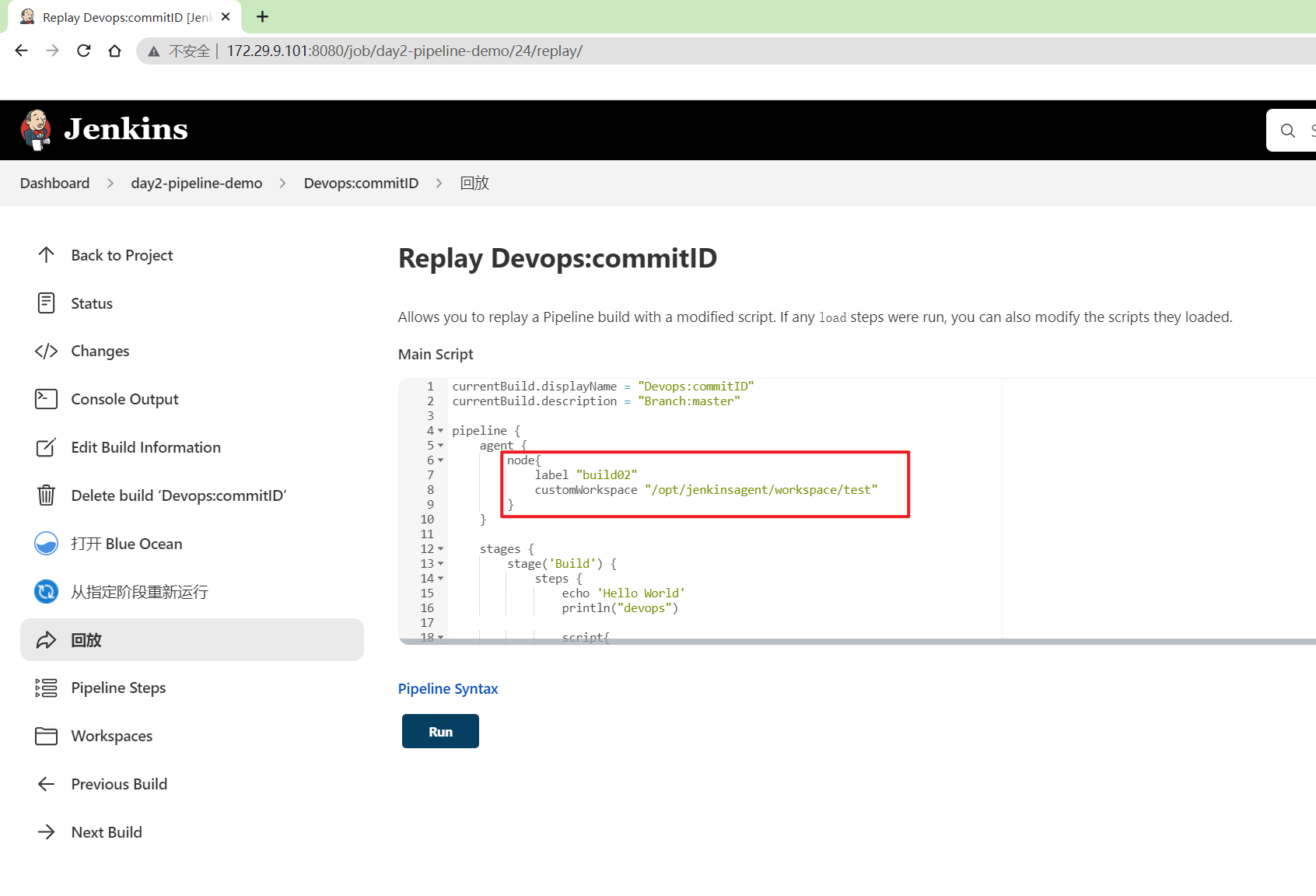The width and height of the screenshot is (1316, 896).
Task: Click the Changes code-brackets icon
Action: pos(46,351)
